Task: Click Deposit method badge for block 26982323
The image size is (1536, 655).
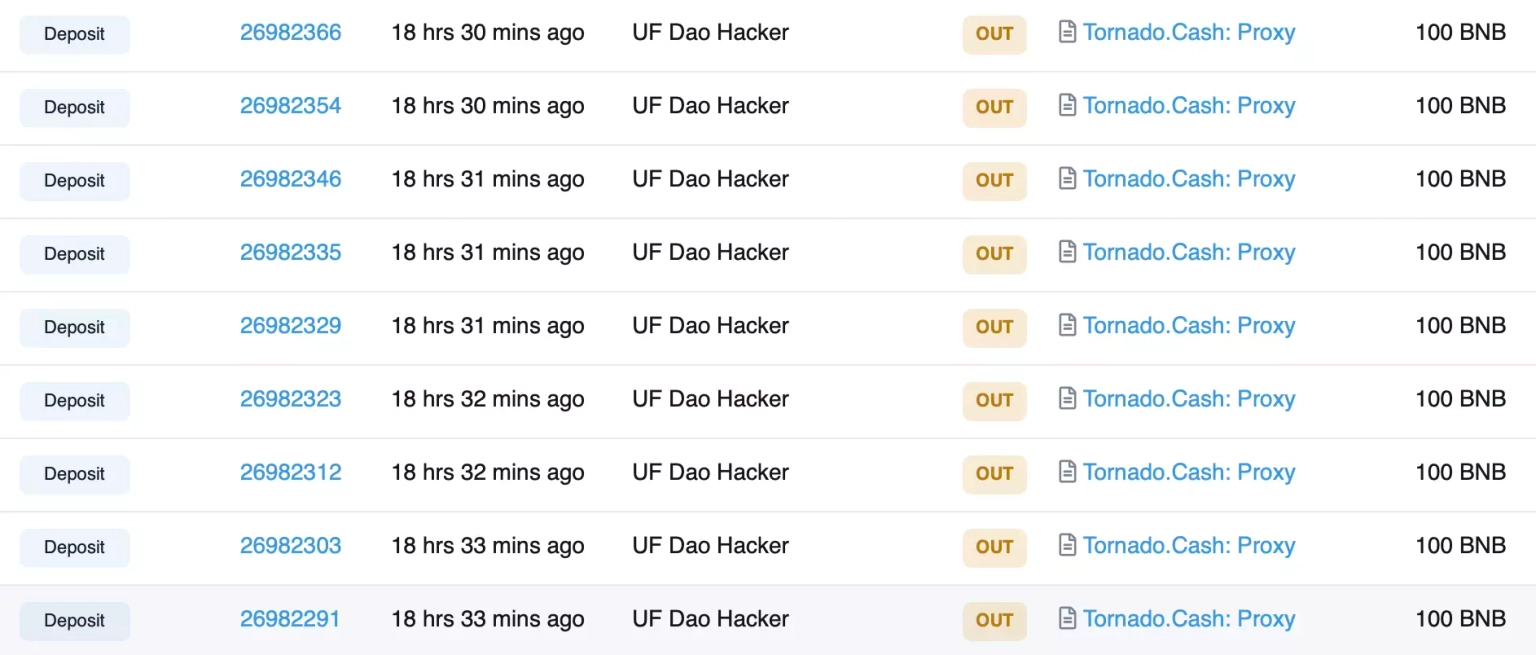Action: [74, 400]
